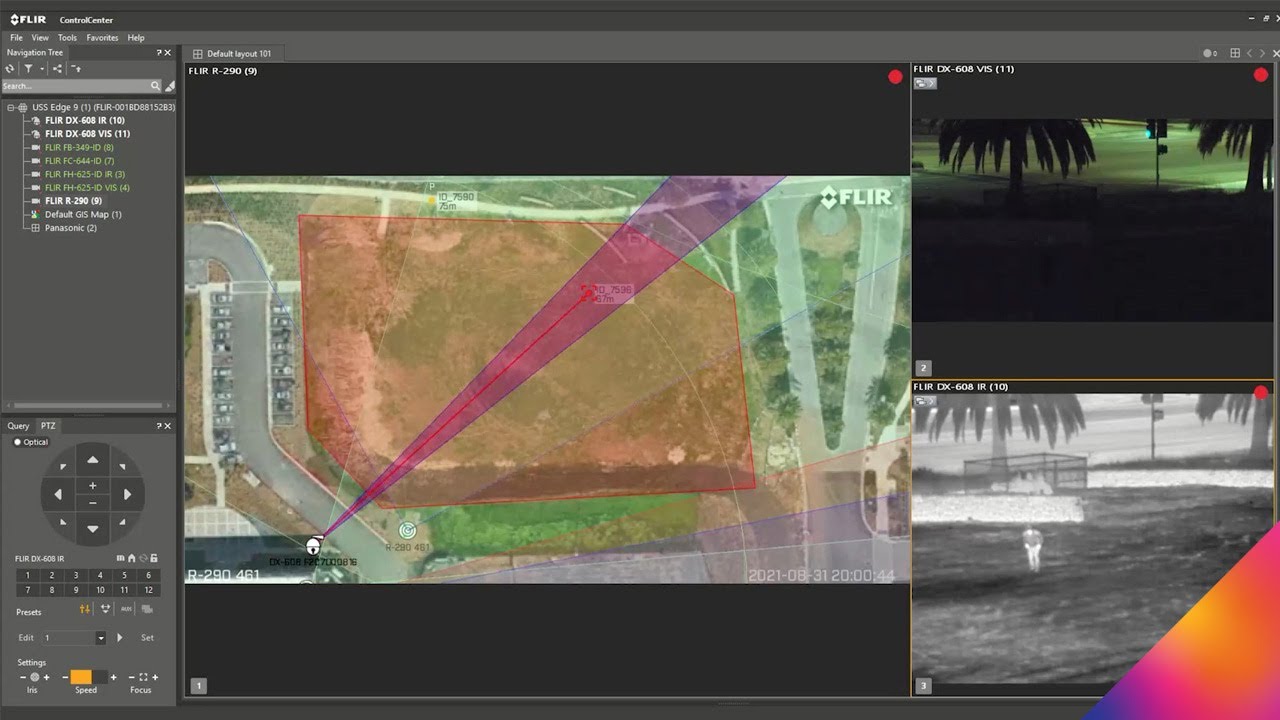Pan camera right with PTZ right arrow
The image size is (1280, 720).
point(127,494)
